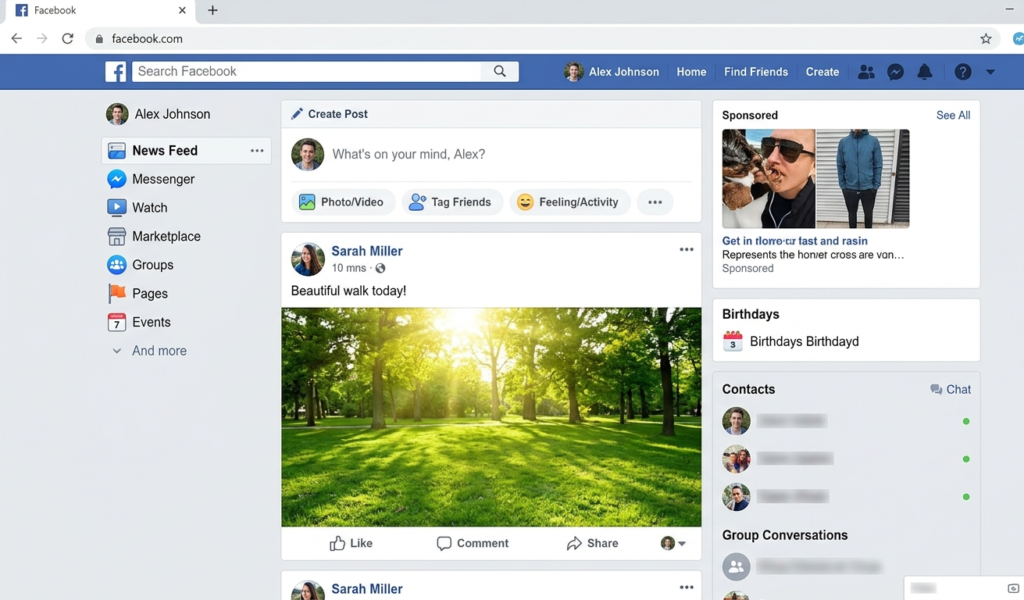Open the options menu on Sarah Miller's post

(686, 249)
